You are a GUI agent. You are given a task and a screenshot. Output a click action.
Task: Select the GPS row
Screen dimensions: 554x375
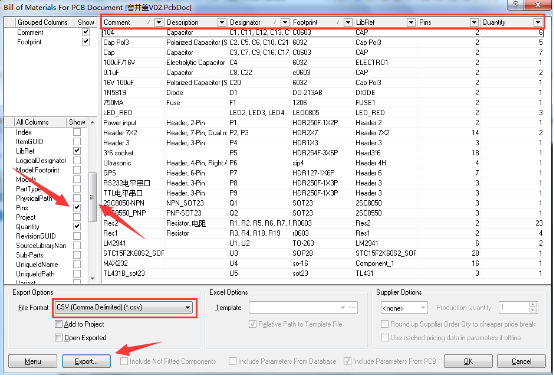coord(323,173)
